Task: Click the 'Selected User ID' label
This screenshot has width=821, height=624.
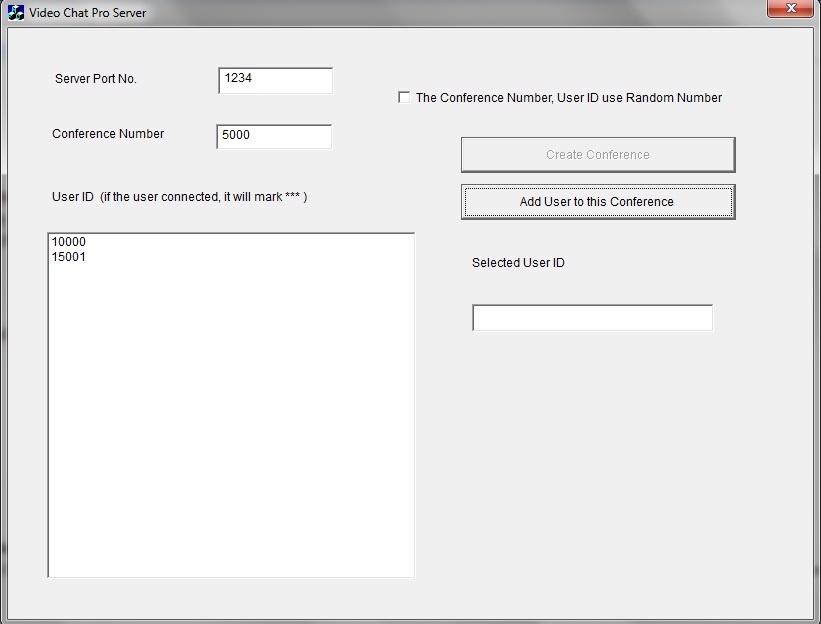Action: (x=518, y=263)
